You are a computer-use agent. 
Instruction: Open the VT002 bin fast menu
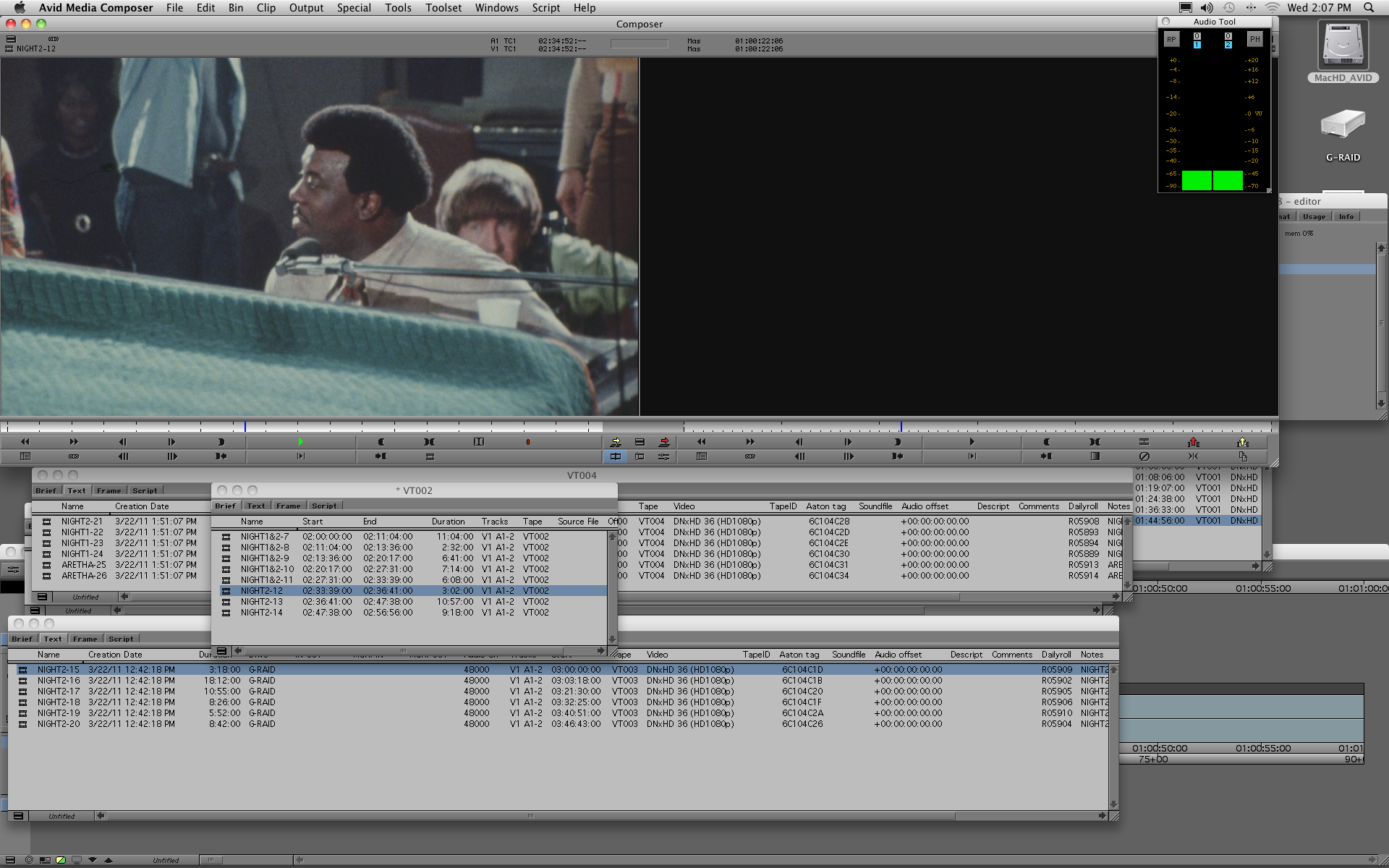click(221, 651)
